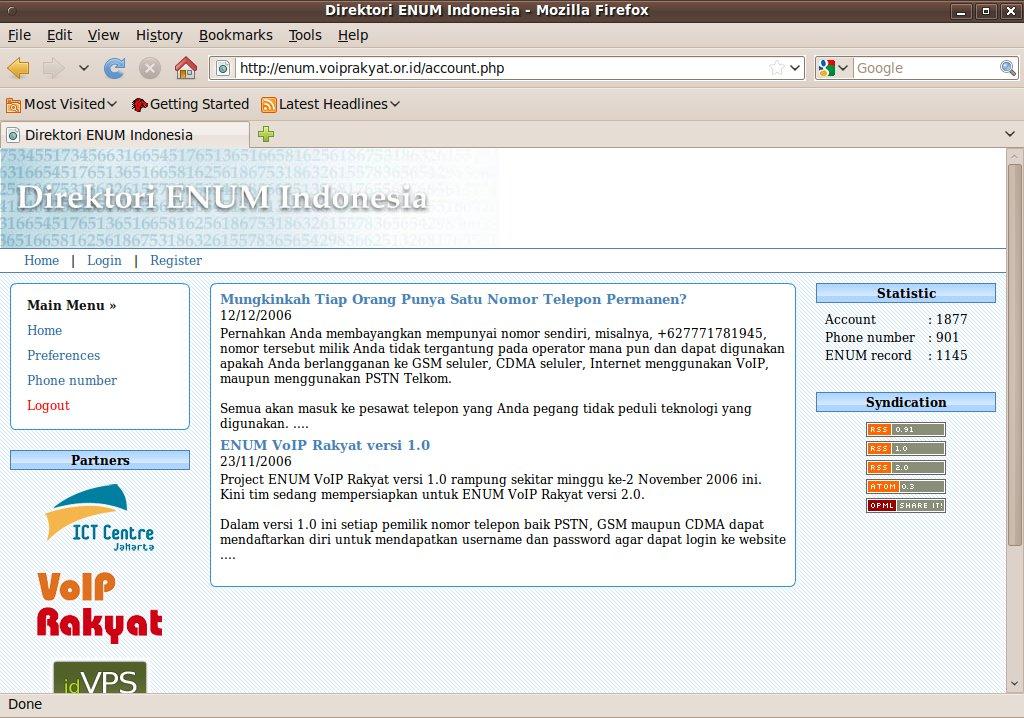
Task: Go to the Firefox home page icon
Action: pyautogui.click(x=185, y=68)
